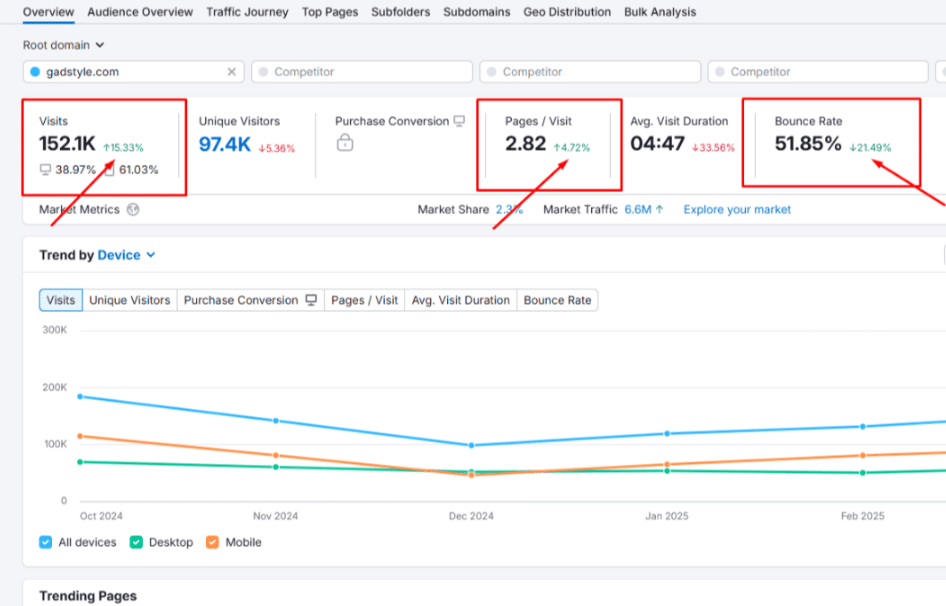Switch to the Geo Distribution tab
Image resolution: width=946 pixels, height=606 pixels.
(567, 12)
